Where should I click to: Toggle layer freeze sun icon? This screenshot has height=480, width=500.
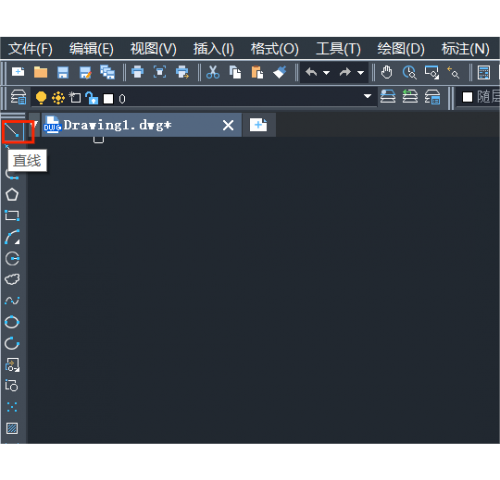[58, 98]
